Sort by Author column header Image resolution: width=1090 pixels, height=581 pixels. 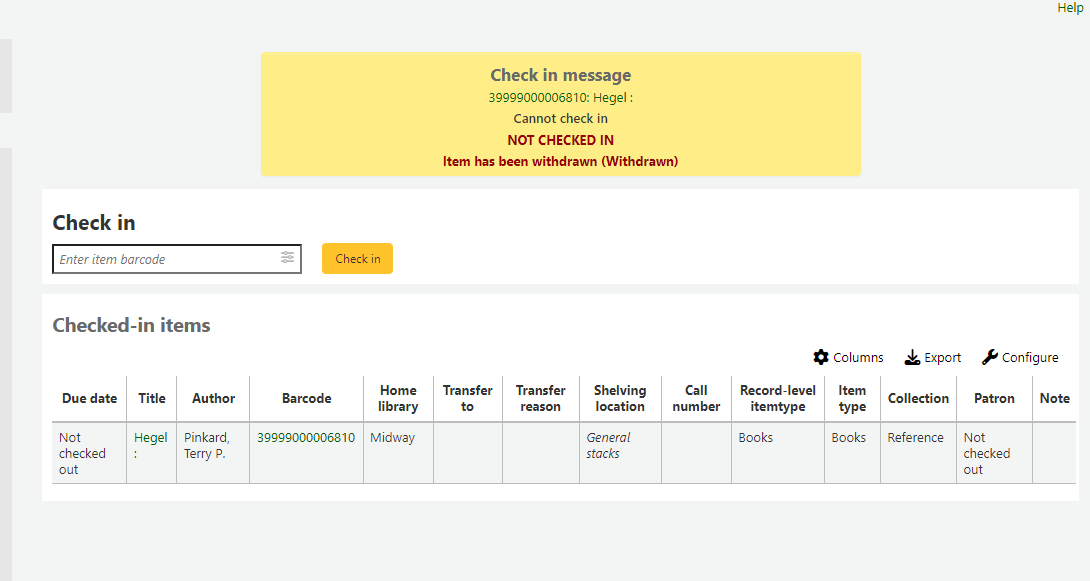coord(213,398)
